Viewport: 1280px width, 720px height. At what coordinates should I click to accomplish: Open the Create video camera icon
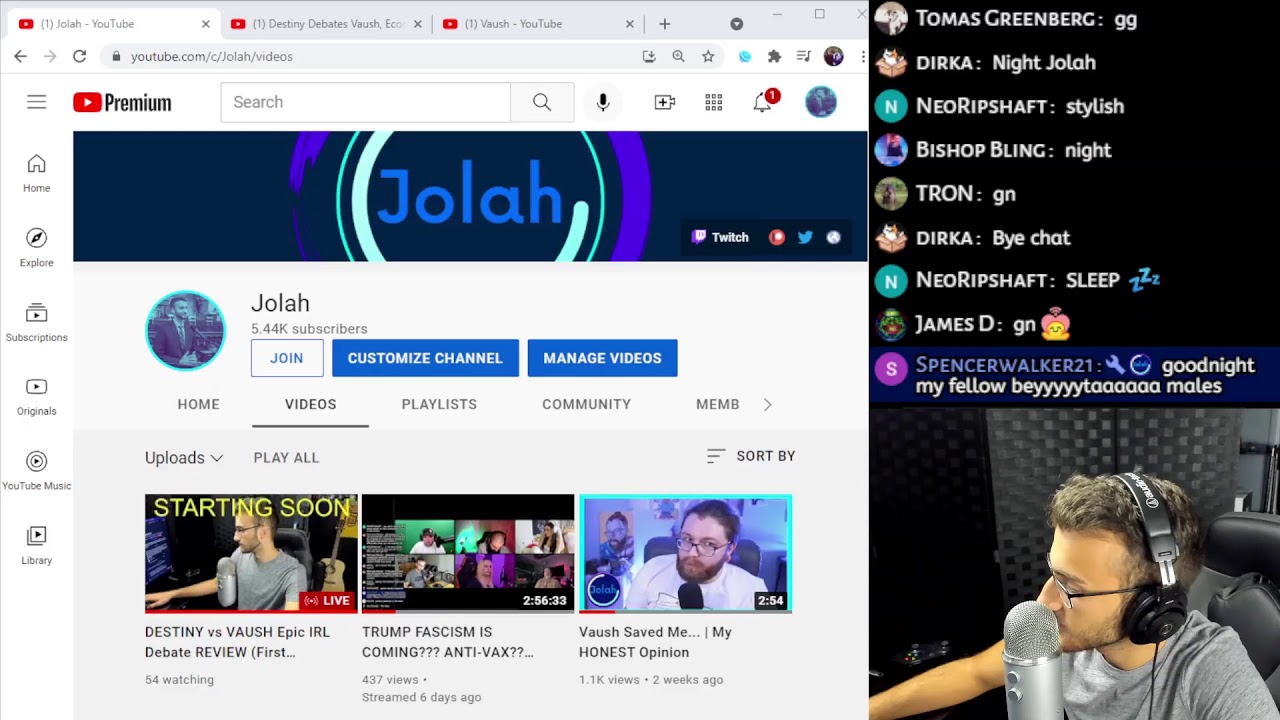(665, 102)
